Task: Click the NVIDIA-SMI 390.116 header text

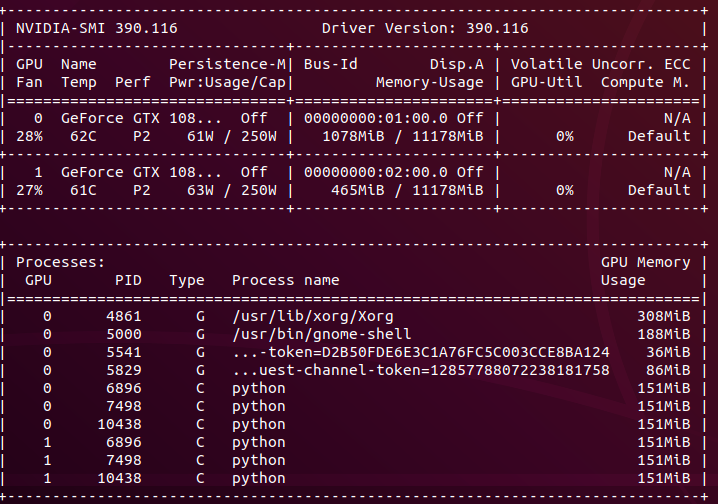Action: tap(97, 28)
